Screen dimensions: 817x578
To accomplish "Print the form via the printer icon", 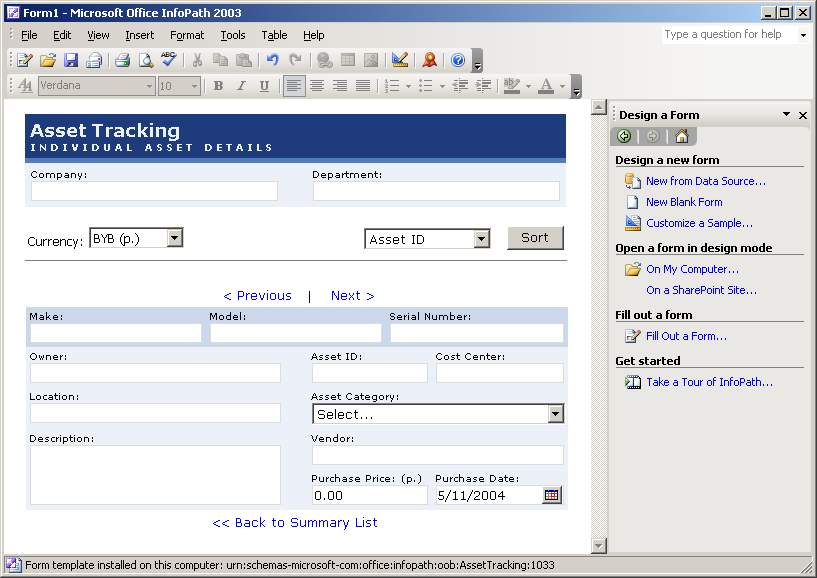I will [122, 60].
